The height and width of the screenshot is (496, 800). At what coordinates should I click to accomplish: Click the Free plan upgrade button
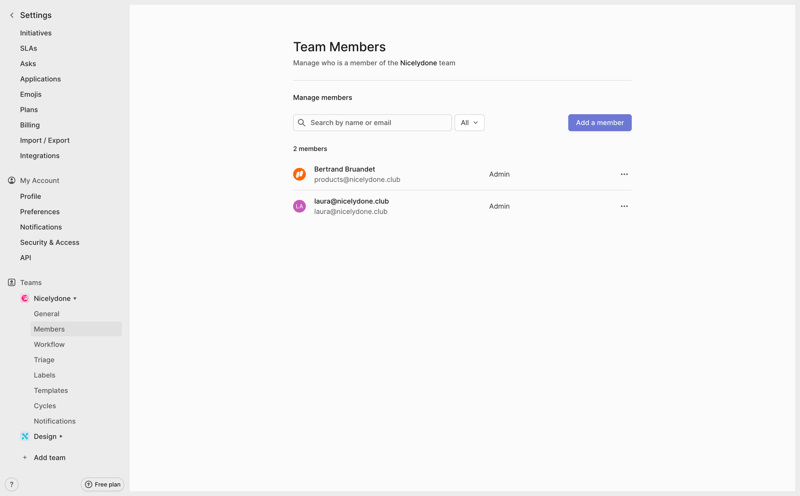click(103, 484)
